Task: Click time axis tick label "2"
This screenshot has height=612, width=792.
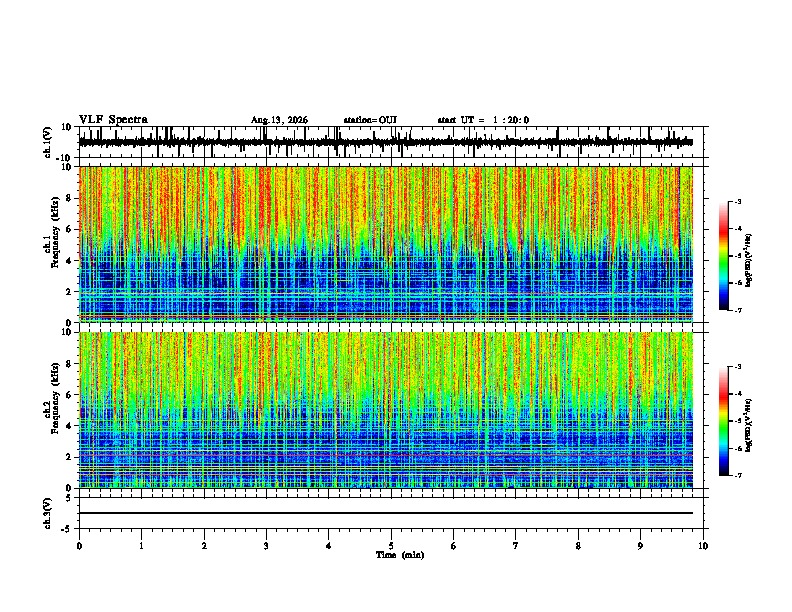Action: (x=204, y=546)
